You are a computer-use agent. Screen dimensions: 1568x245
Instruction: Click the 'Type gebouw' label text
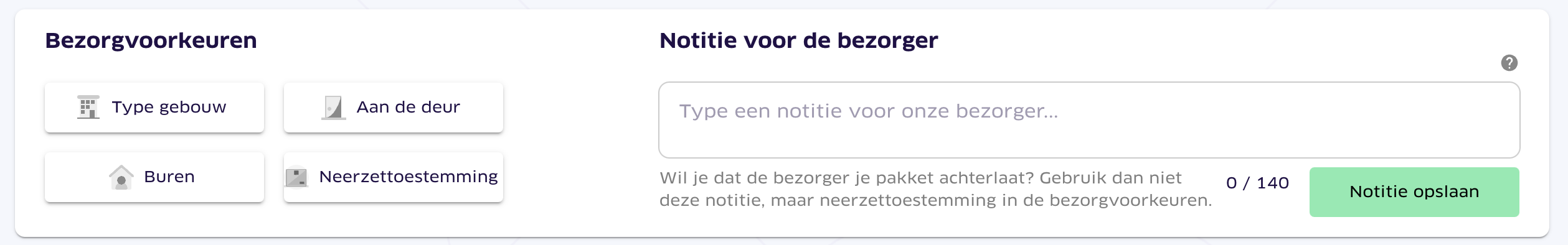169,108
